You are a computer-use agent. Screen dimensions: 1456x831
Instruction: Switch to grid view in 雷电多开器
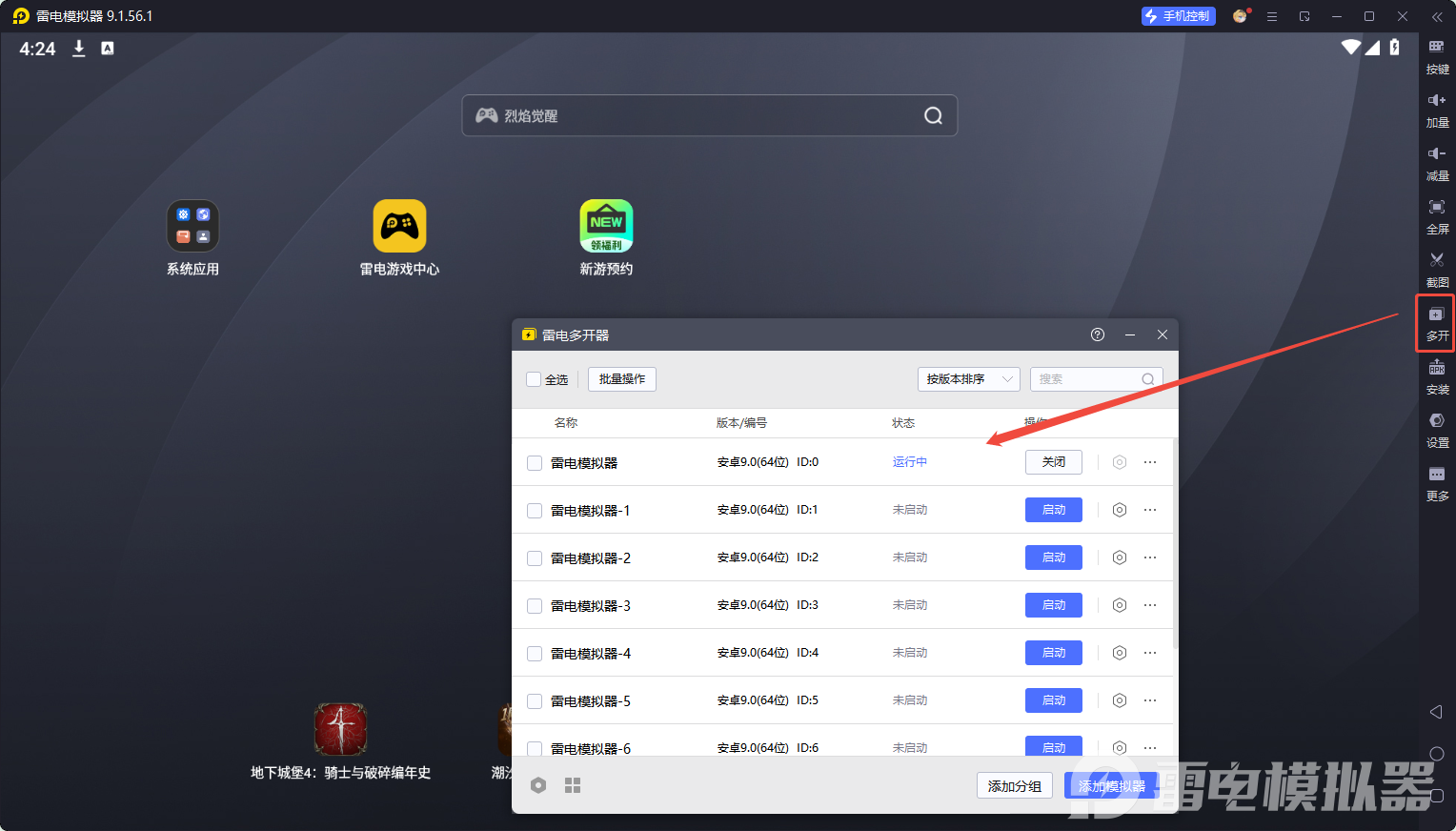(573, 785)
